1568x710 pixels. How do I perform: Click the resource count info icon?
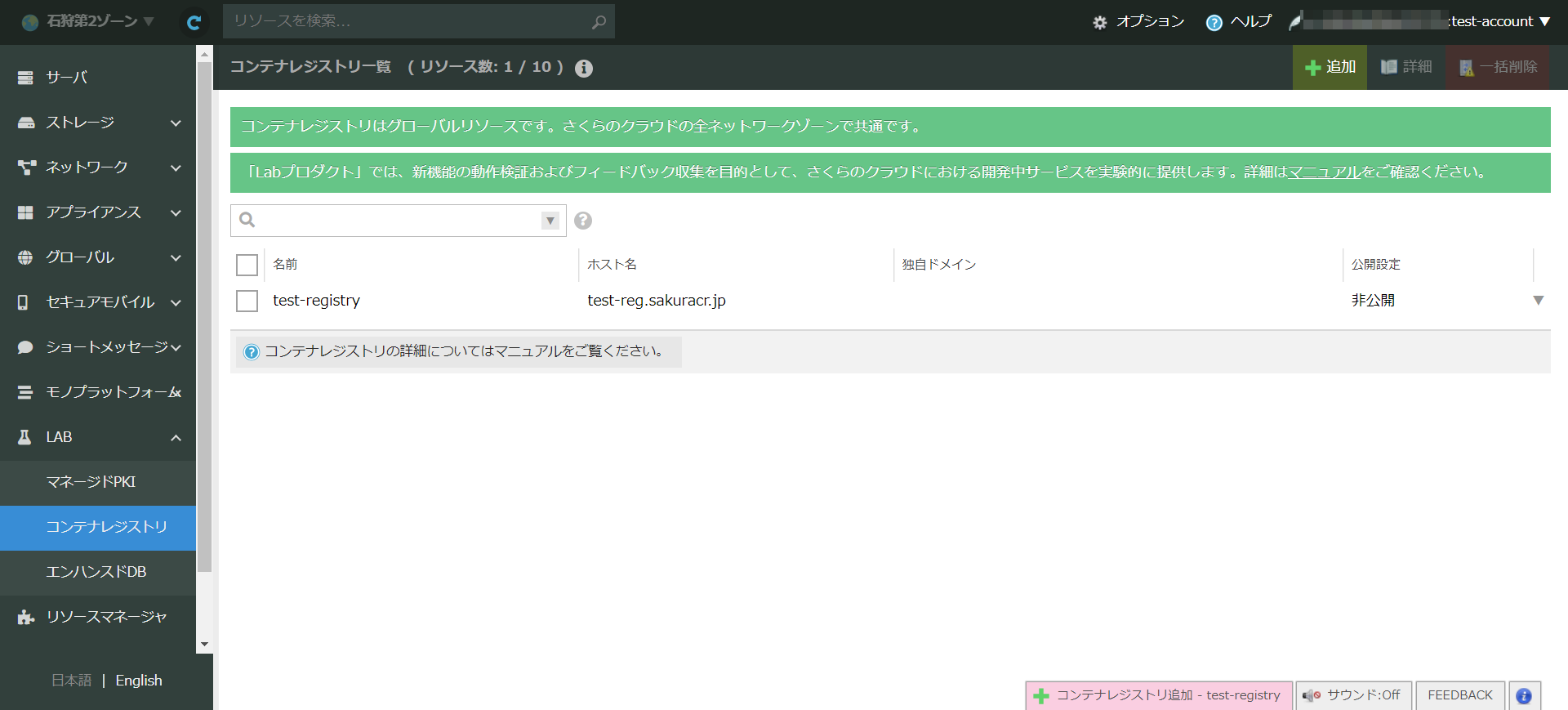(583, 68)
